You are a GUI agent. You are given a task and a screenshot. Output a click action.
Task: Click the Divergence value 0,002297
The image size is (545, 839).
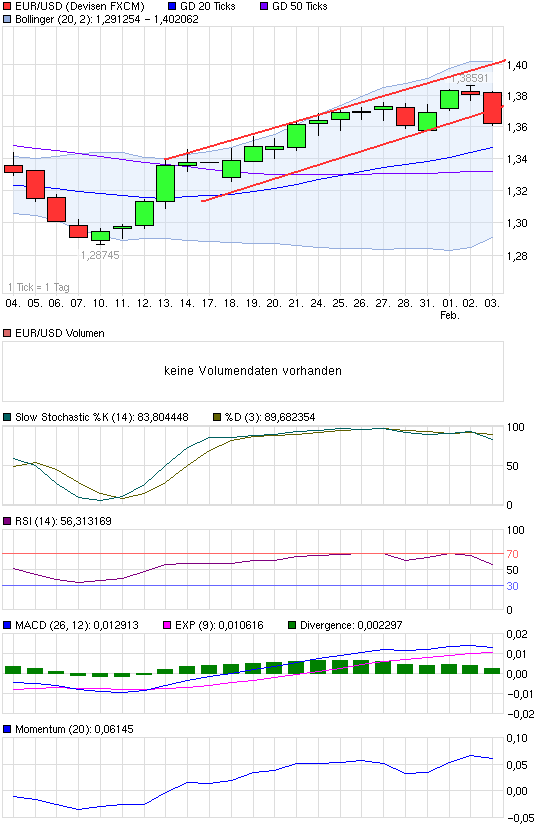coord(380,625)
